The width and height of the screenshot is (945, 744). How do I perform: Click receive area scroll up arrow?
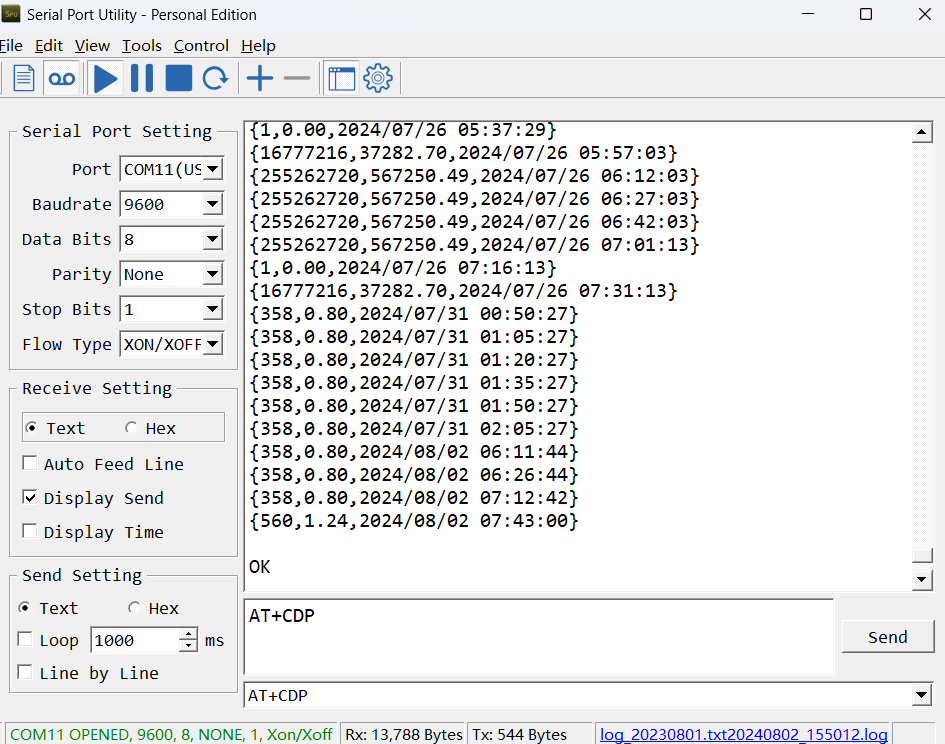point(922,132)
